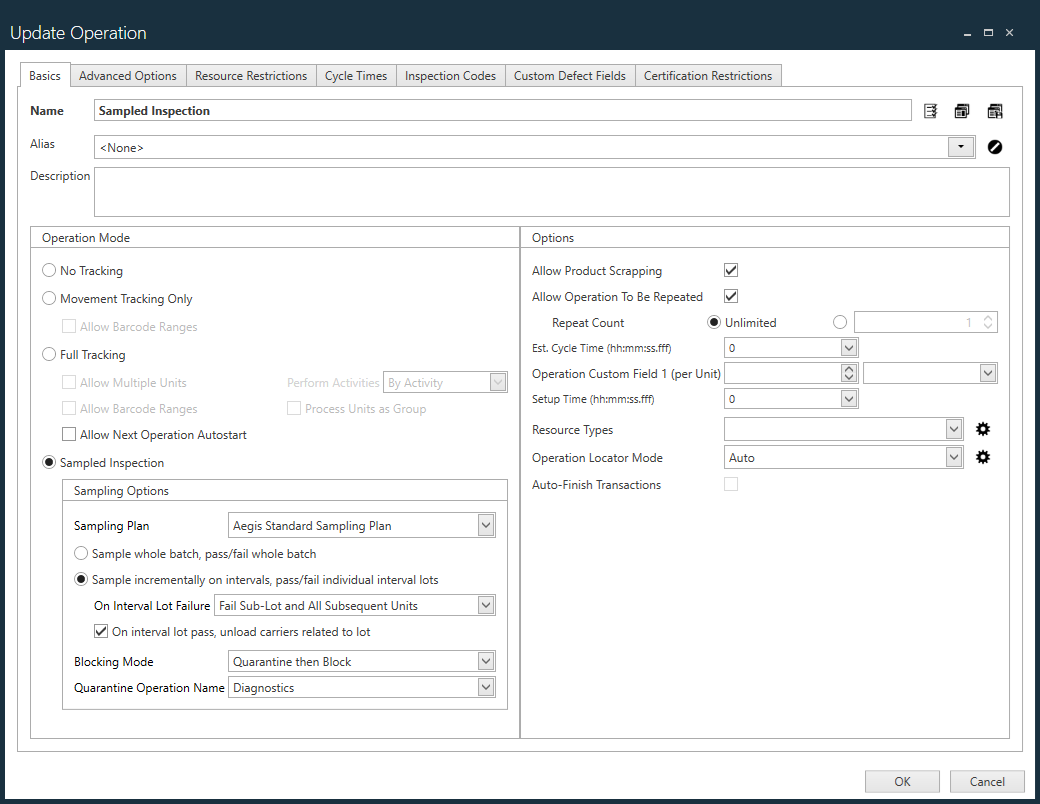Select Movement Tracking Only mode
This screenshot has width=1040, height=804.
click(x=49, y=299)
